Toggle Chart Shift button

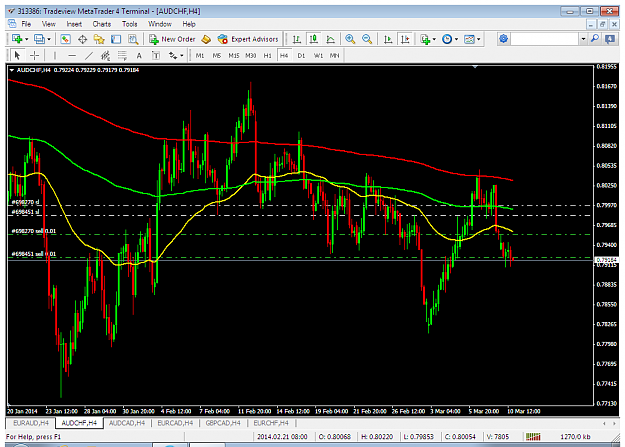pos(405,39)
